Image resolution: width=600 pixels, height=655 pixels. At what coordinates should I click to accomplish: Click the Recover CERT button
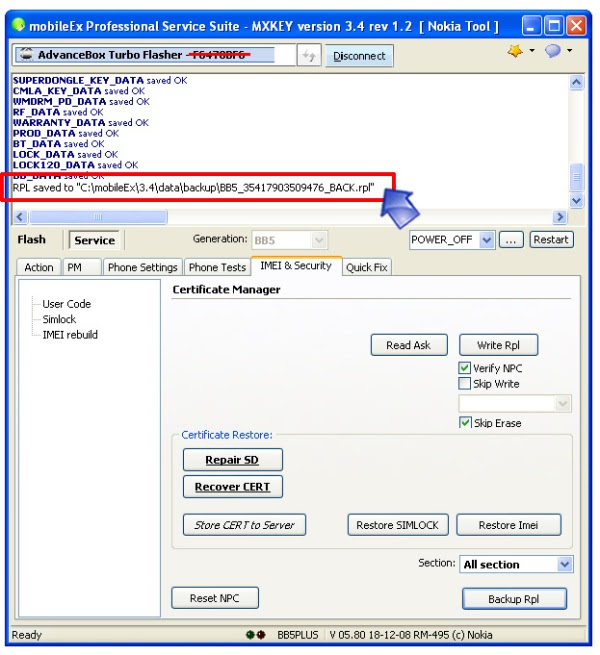[x=233, y=487]
